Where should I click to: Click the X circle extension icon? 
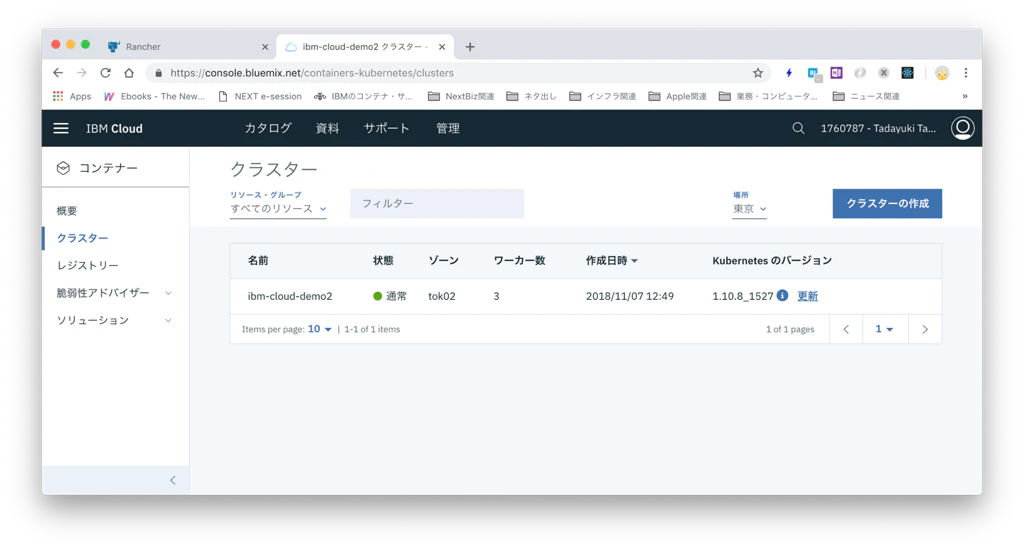(x=884, y=73)
